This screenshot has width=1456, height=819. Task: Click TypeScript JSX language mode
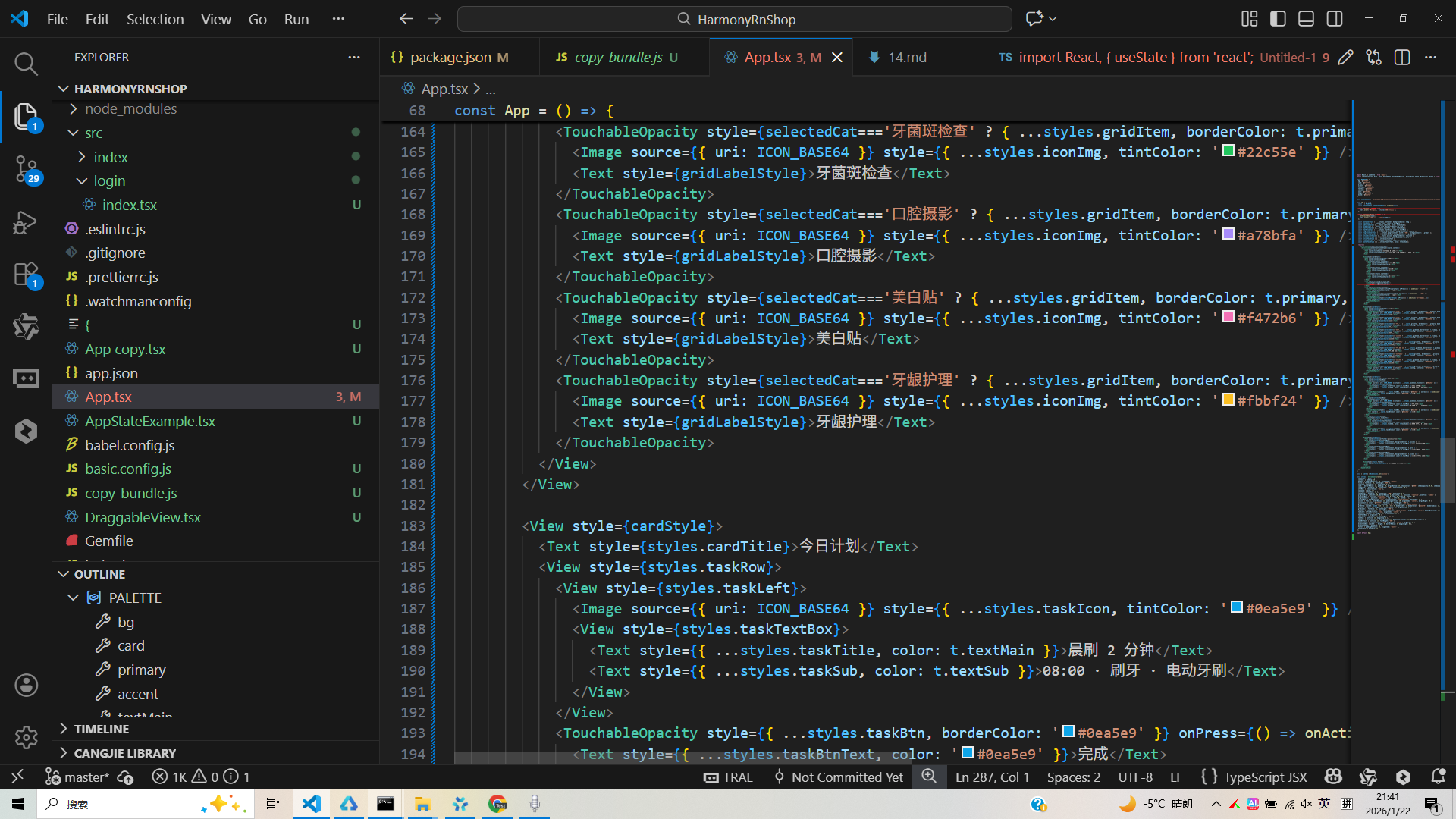pyautogui.click(x=1265, y=777)
